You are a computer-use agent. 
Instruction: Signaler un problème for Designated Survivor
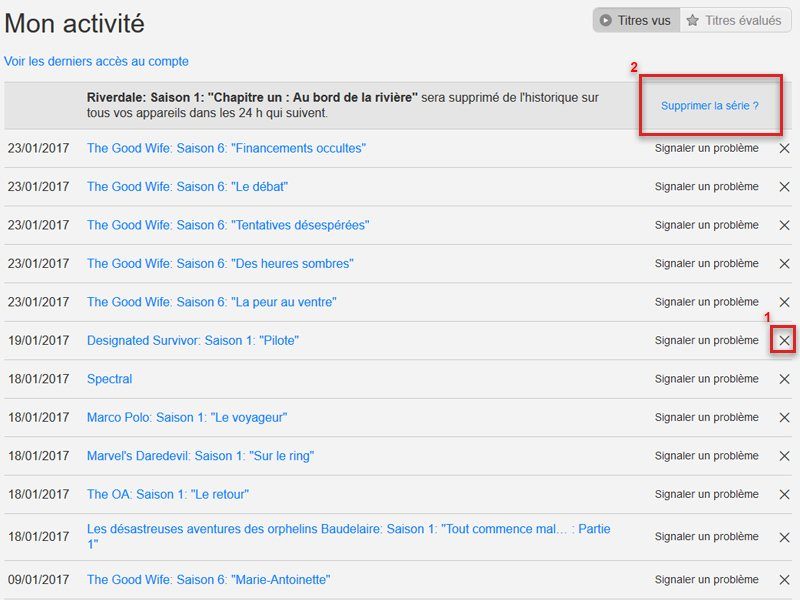coord(707,340)
